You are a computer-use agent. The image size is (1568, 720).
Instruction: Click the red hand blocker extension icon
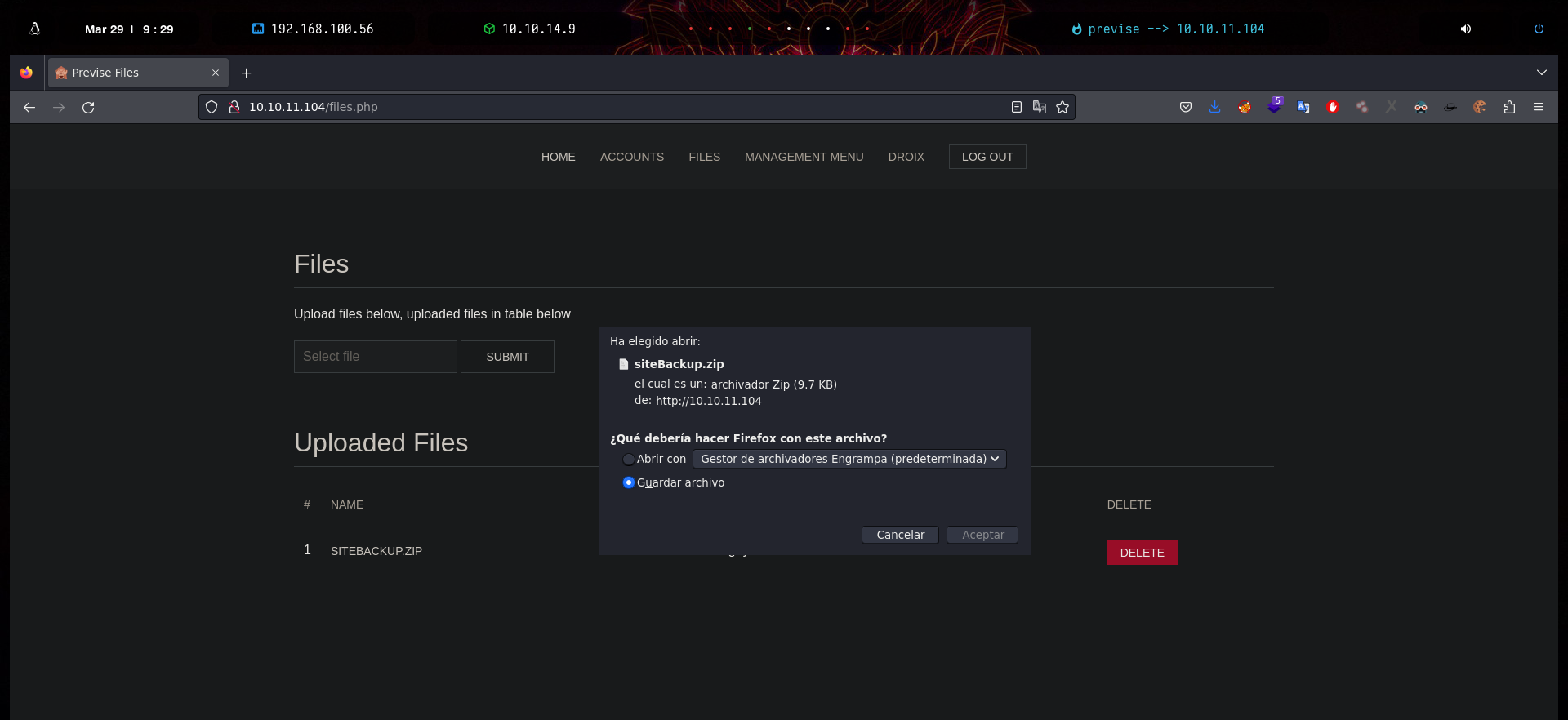coord(1333,107)
